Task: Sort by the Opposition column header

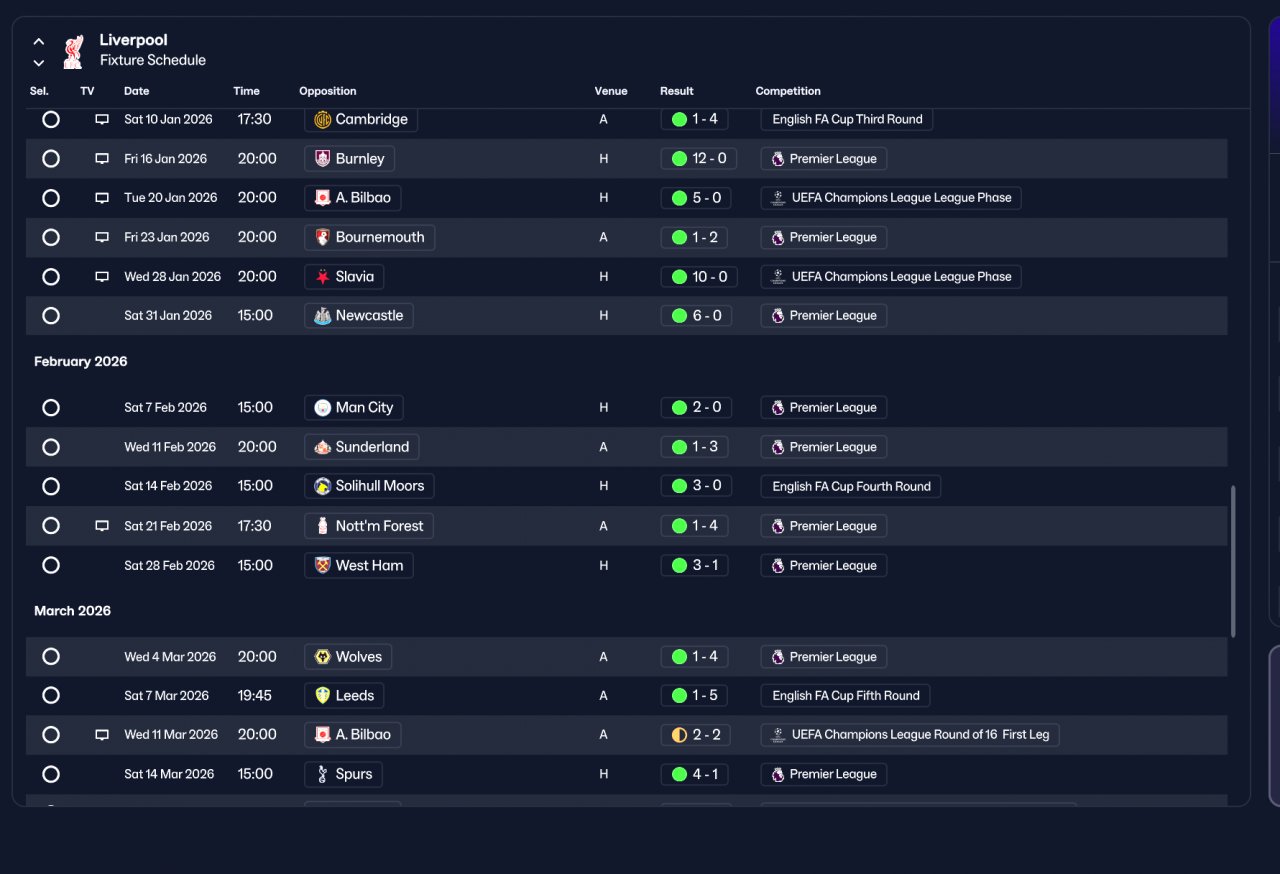Action: [x=328, y=91]
